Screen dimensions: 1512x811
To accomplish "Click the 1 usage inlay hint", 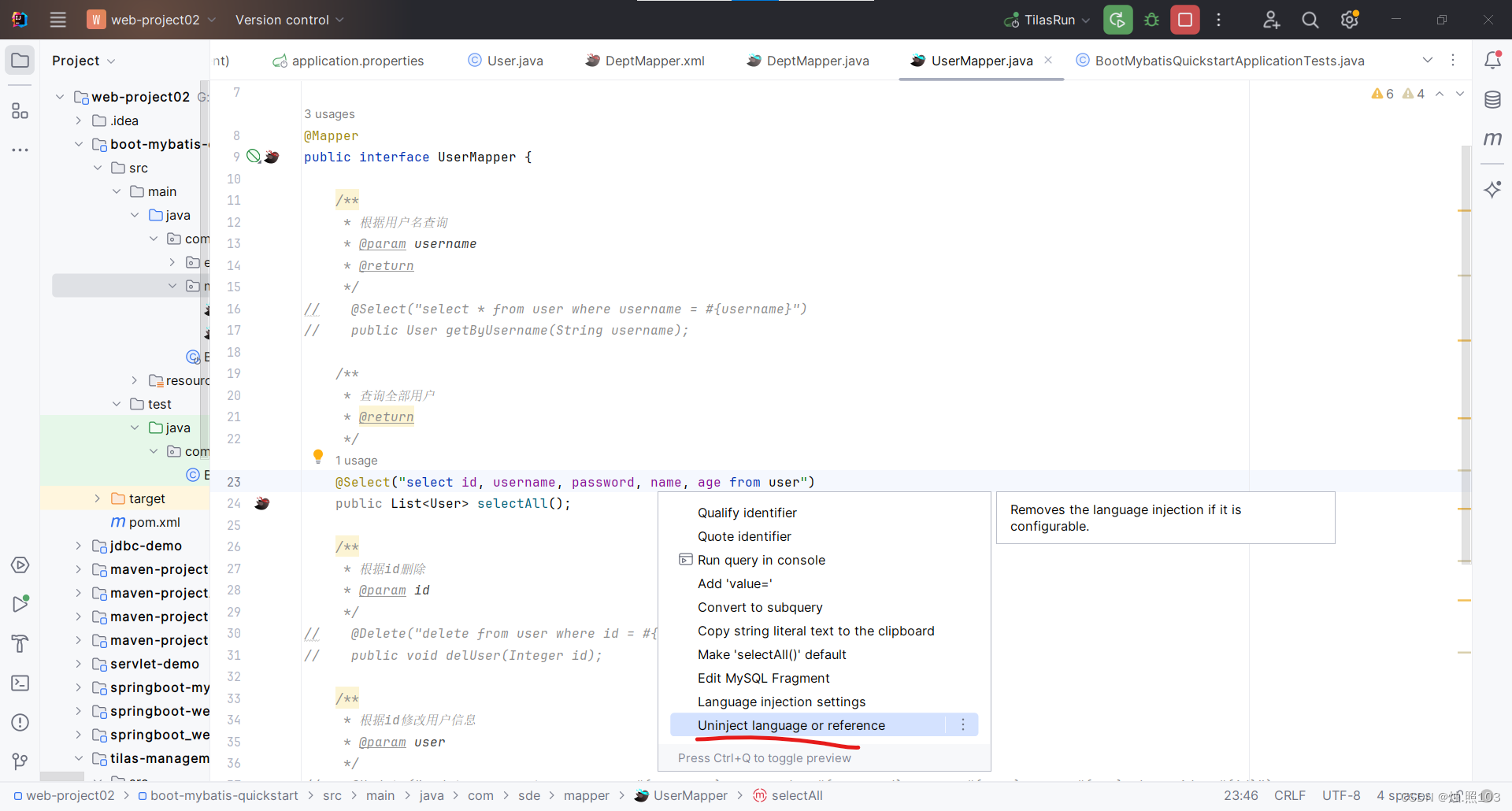I will (356, 461).
